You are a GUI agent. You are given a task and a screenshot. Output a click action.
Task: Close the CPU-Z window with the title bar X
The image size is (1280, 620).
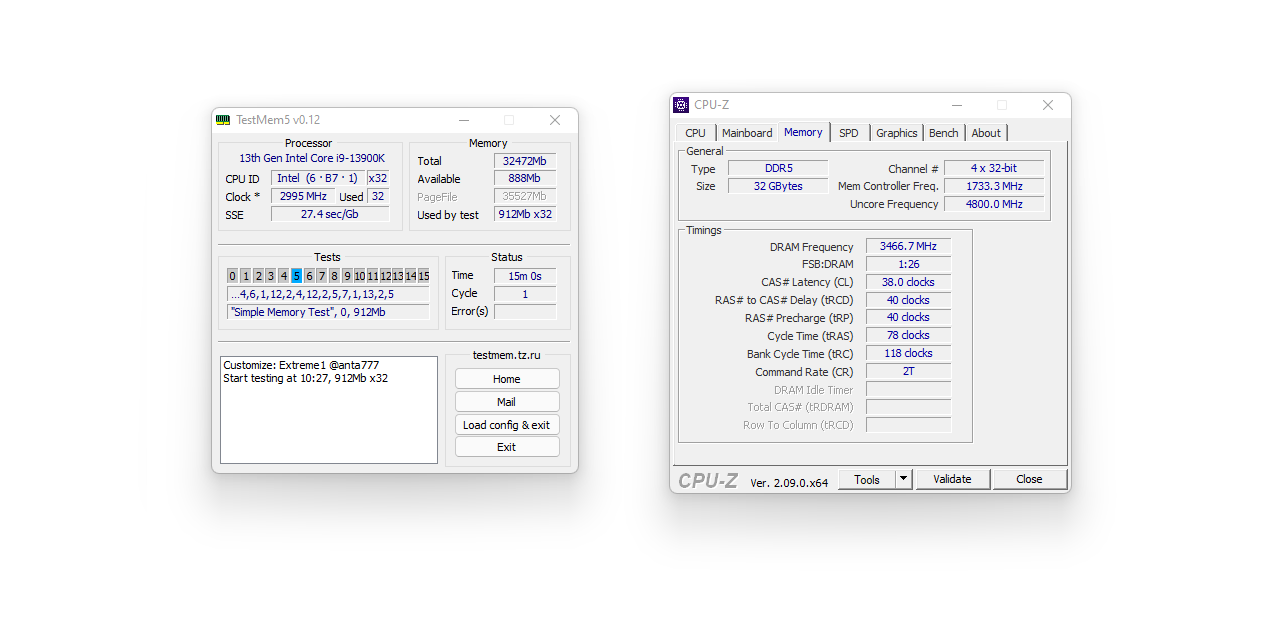point(1048,105)
